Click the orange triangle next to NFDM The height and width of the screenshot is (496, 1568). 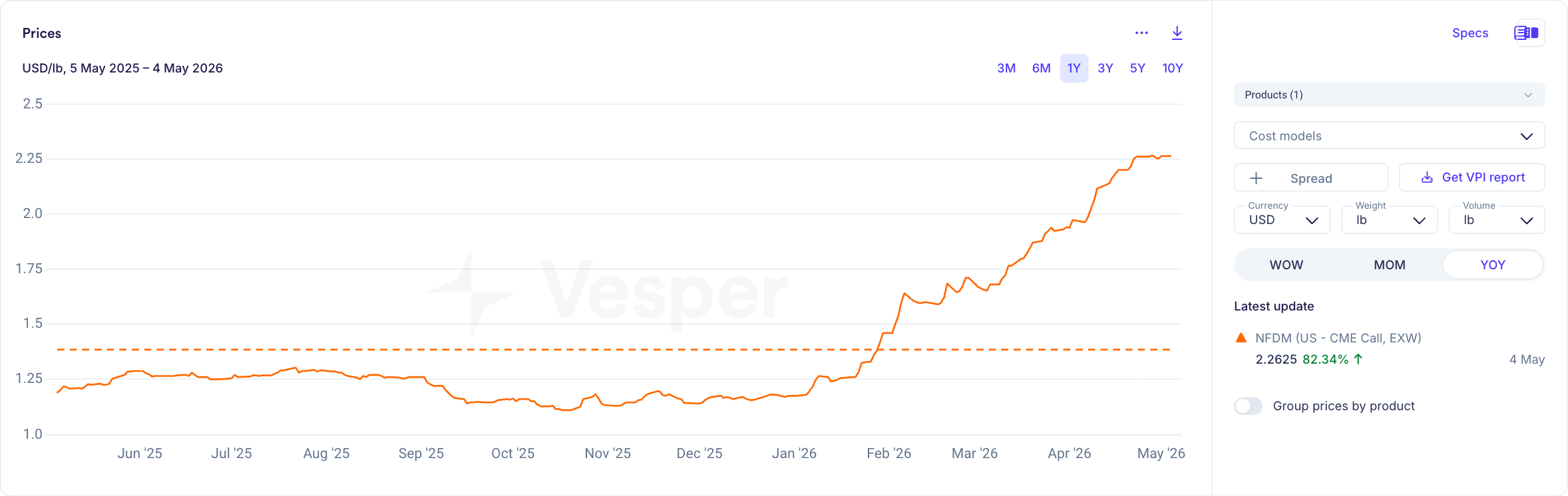pos(1241,338)
